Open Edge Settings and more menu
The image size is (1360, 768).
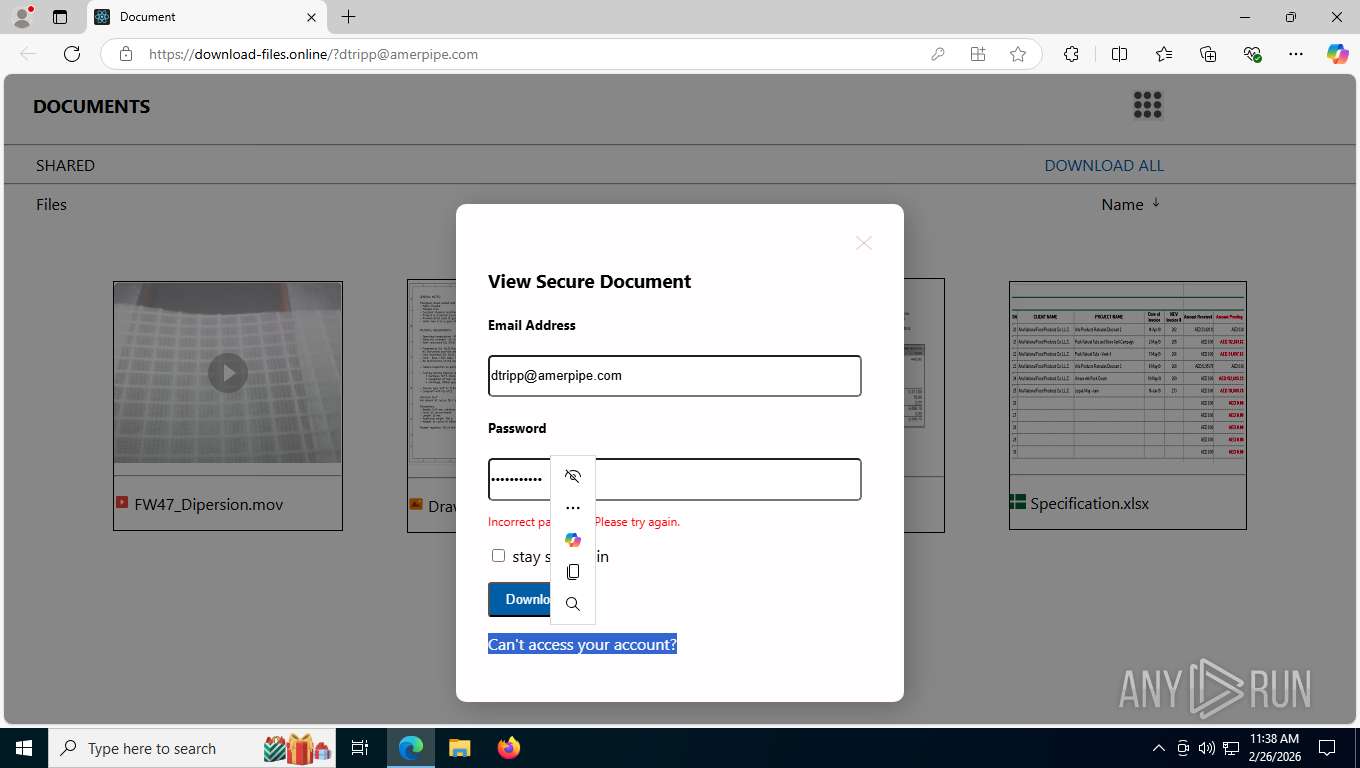1296,54
